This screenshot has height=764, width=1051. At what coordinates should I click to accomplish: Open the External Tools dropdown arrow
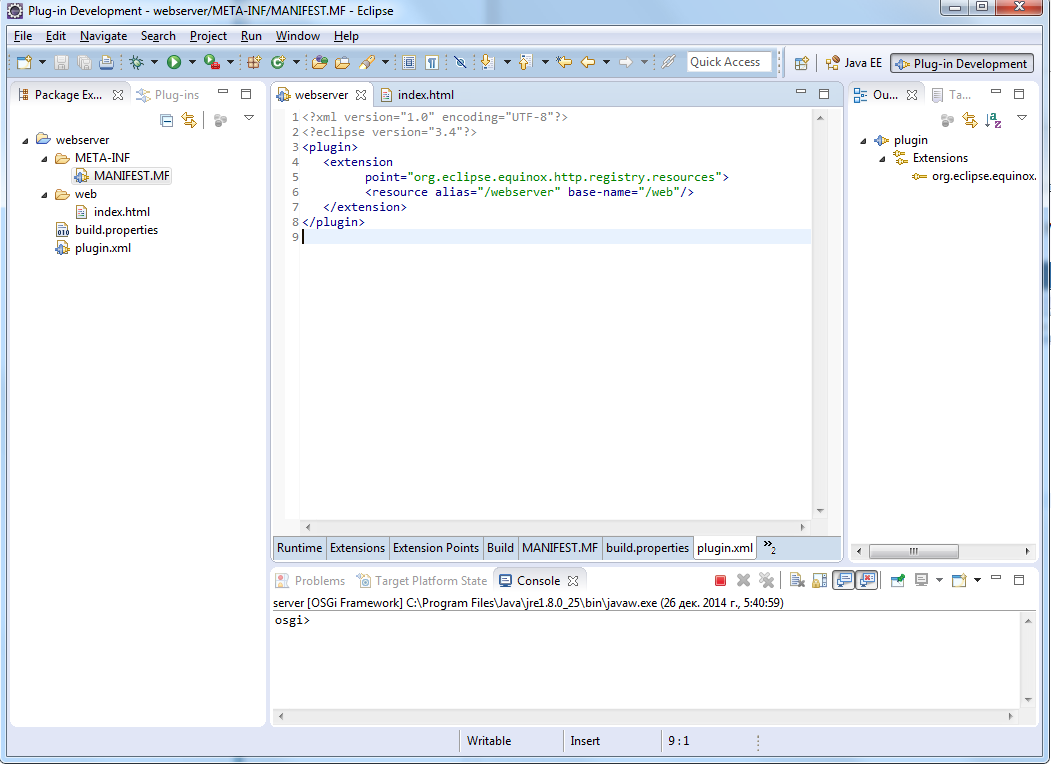click(230, 62)
